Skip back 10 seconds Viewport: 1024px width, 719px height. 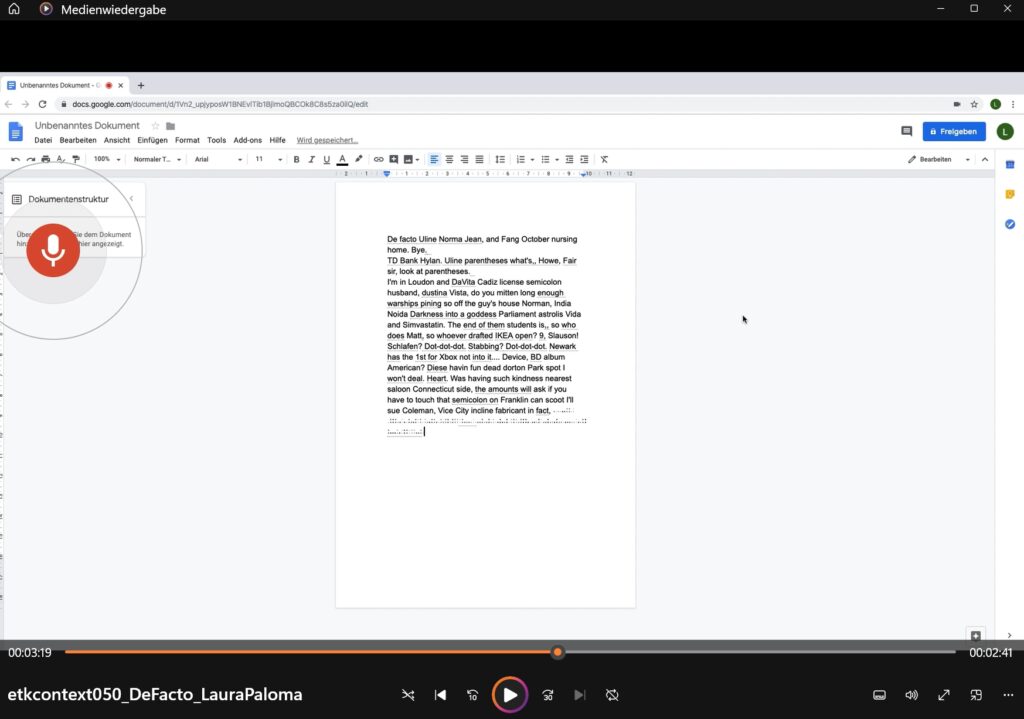pyautogui.click(x=472, y=695)
